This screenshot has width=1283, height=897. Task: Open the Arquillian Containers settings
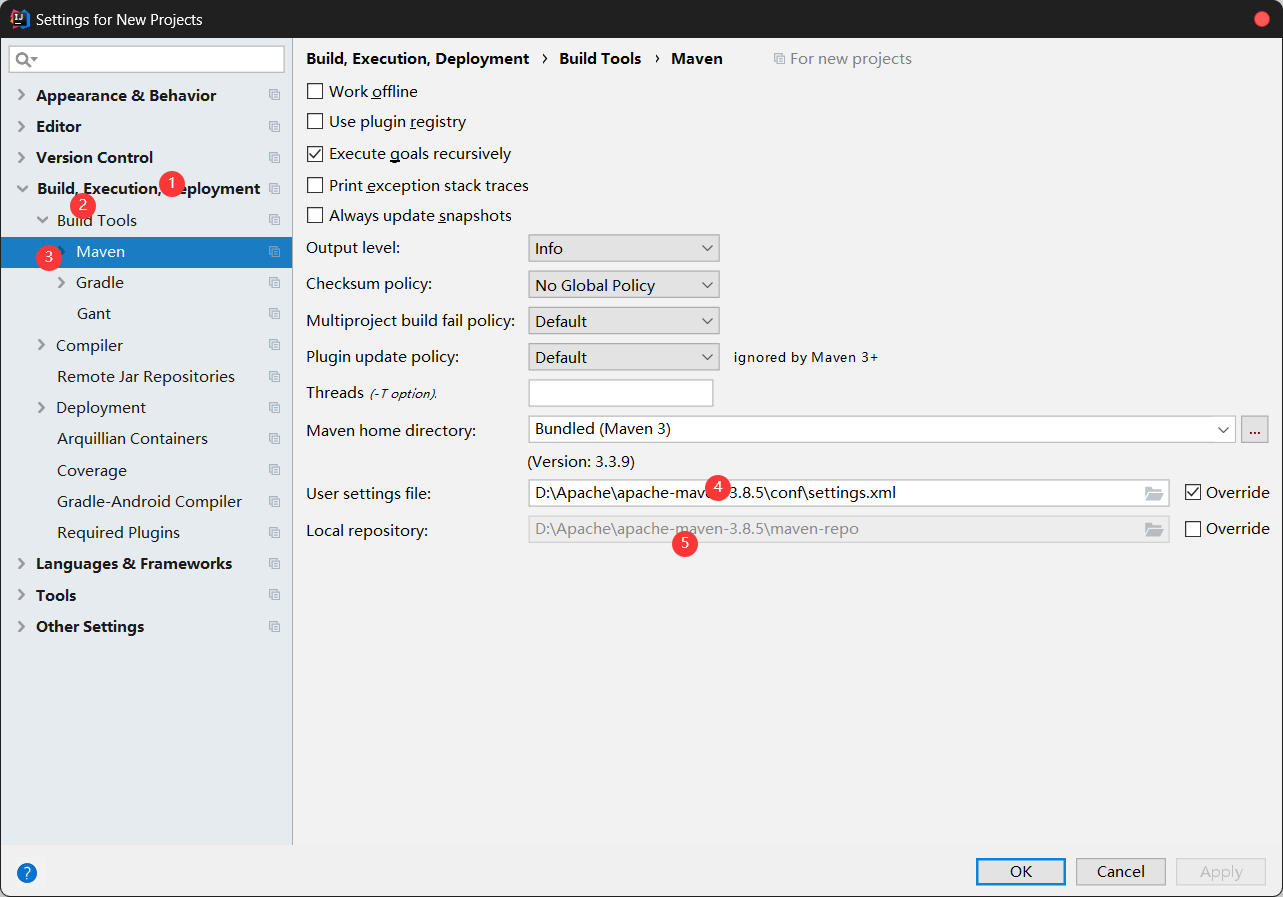click(x=132, y=438)
